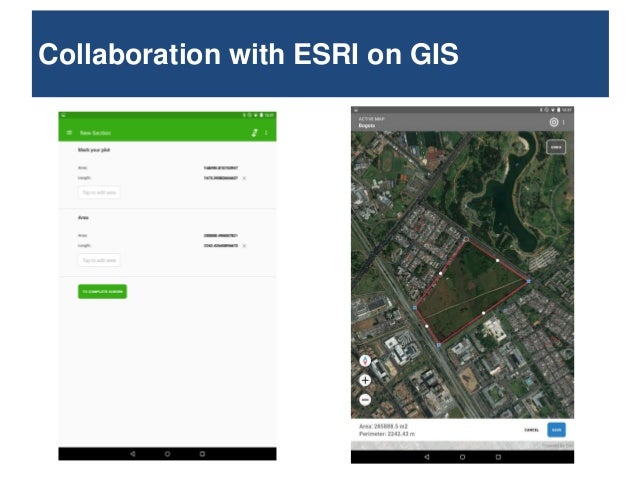Tap Home in the left tablet navigation bar
This screenshot has height=479, width=638.
tap(167, 454)
